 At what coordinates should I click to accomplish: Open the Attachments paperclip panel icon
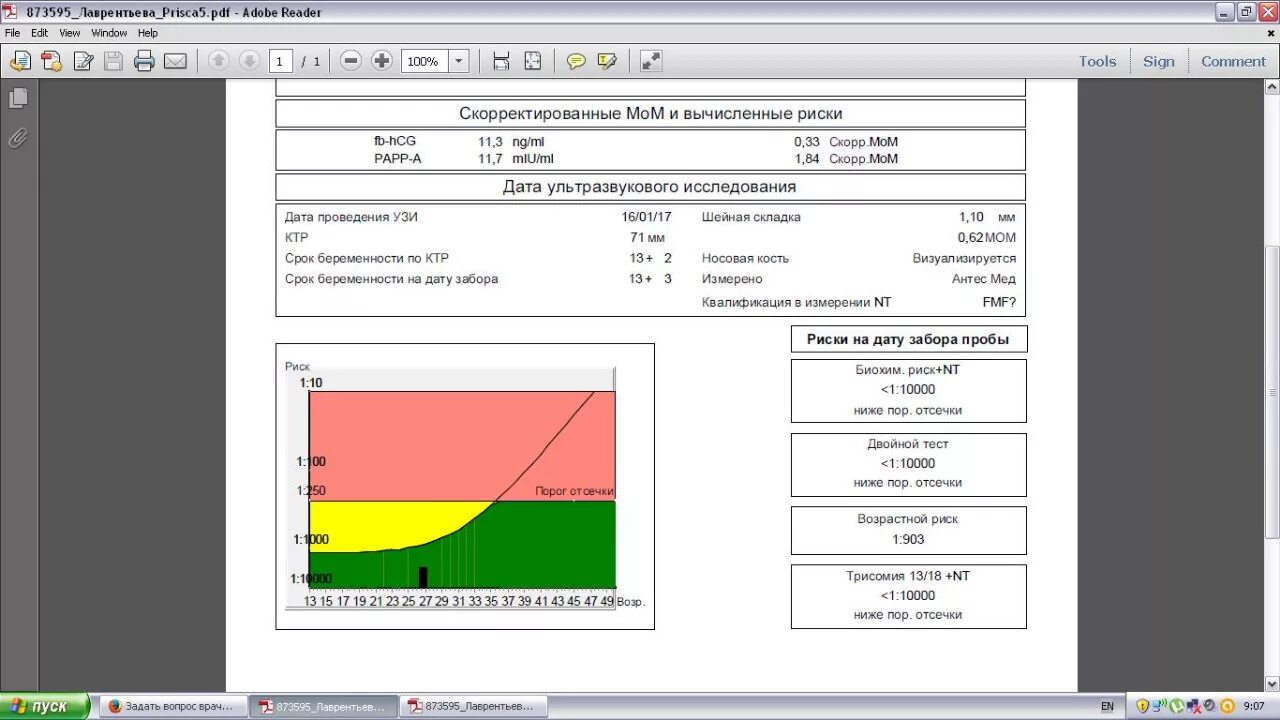(x=18, y=138)
